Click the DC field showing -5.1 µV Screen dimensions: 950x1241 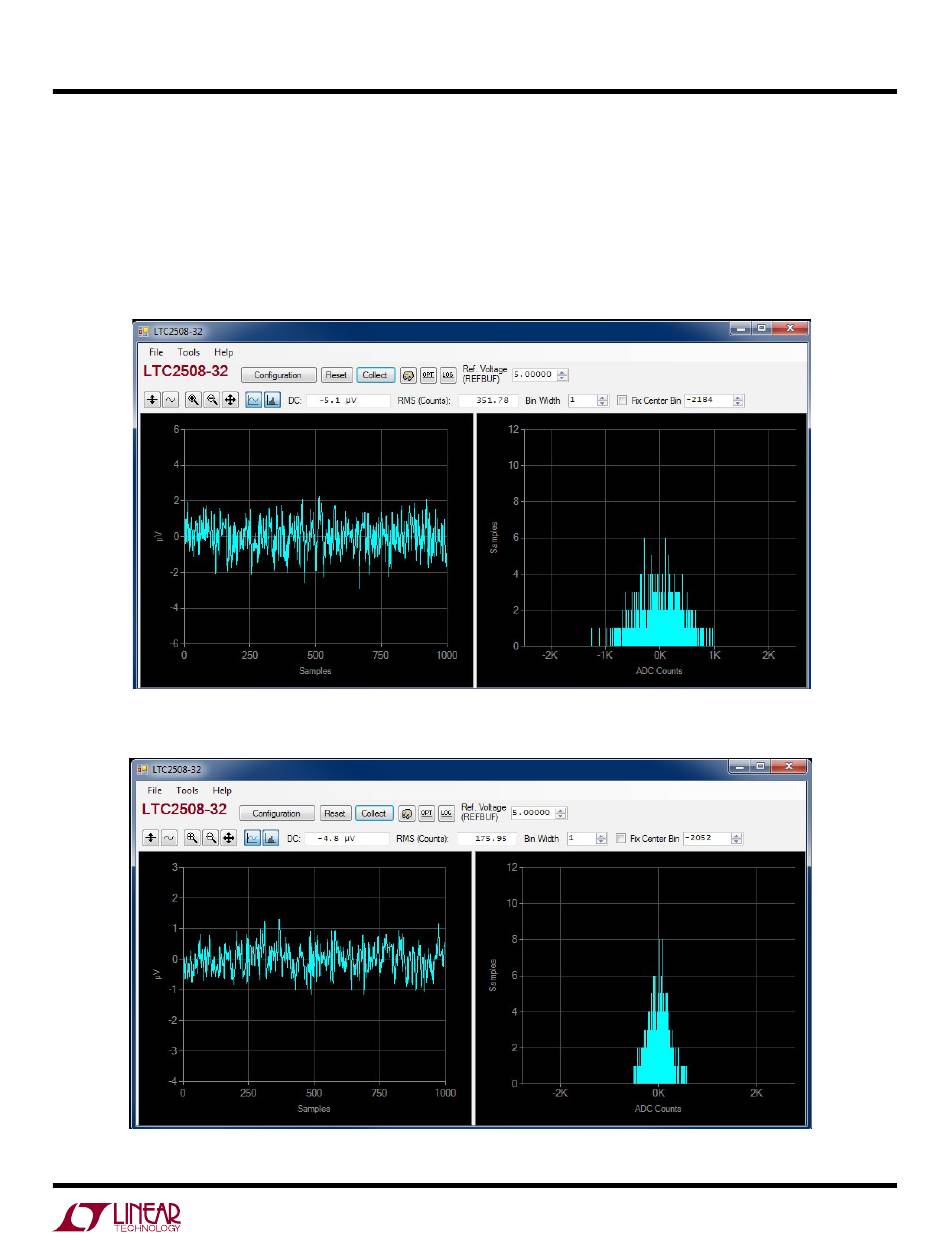pyautogui.click(x=348, y=400)
